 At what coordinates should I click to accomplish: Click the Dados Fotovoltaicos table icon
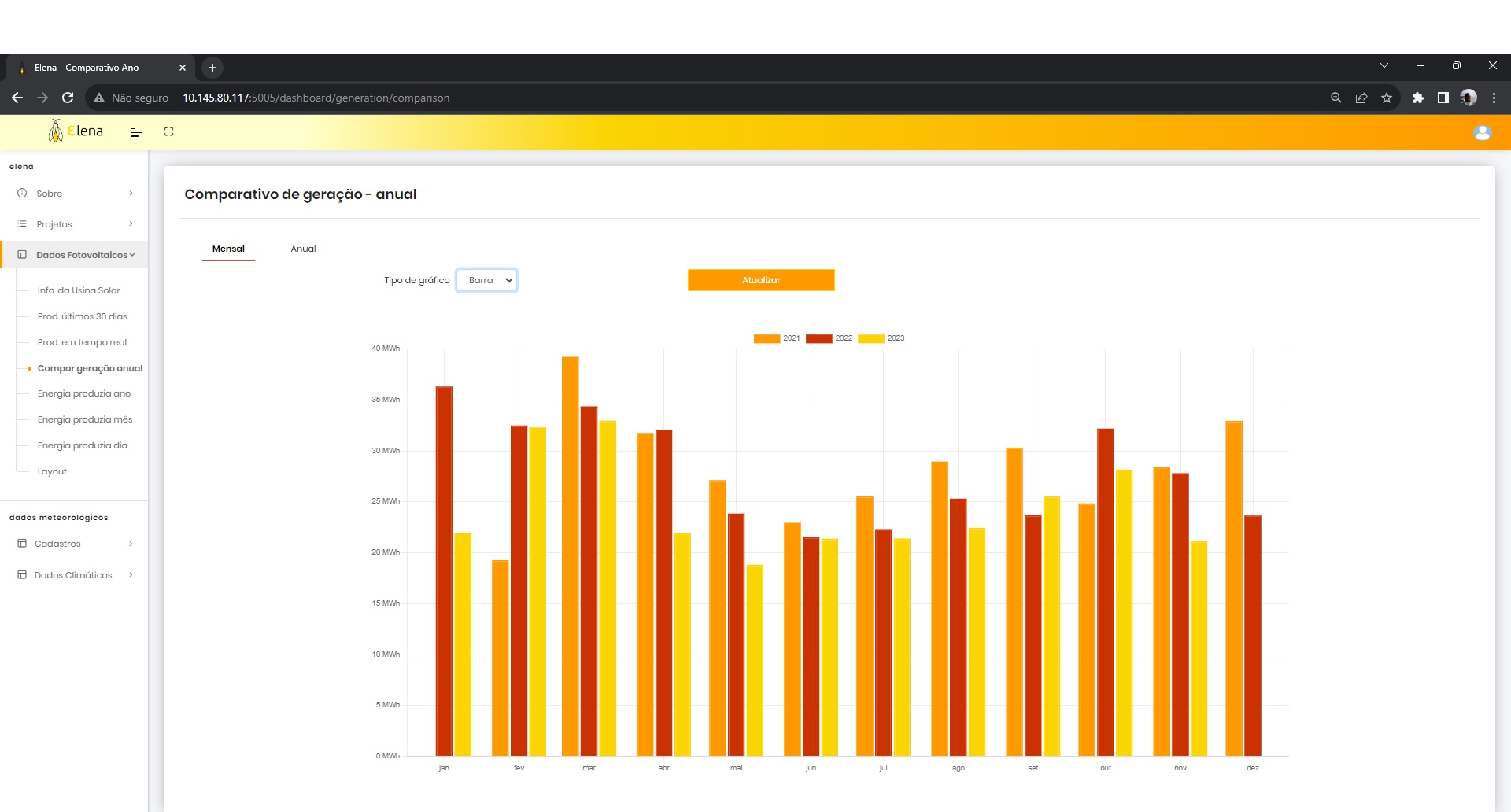click(x=22, y=255)
